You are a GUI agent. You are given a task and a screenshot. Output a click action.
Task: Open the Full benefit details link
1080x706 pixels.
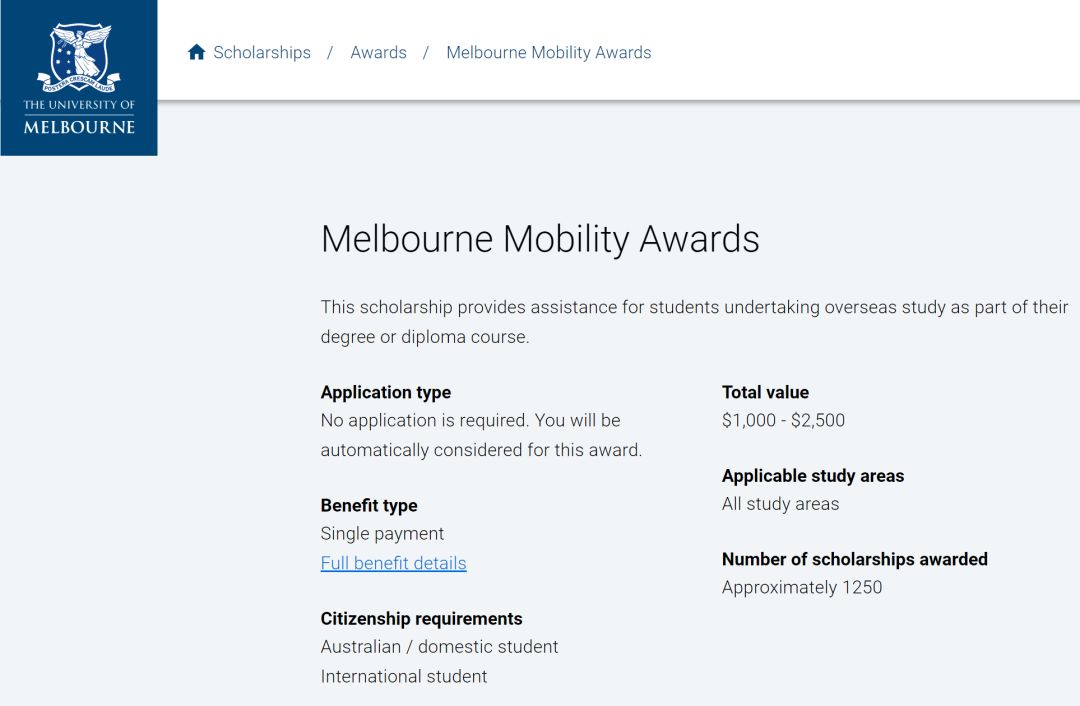(393, 563)
